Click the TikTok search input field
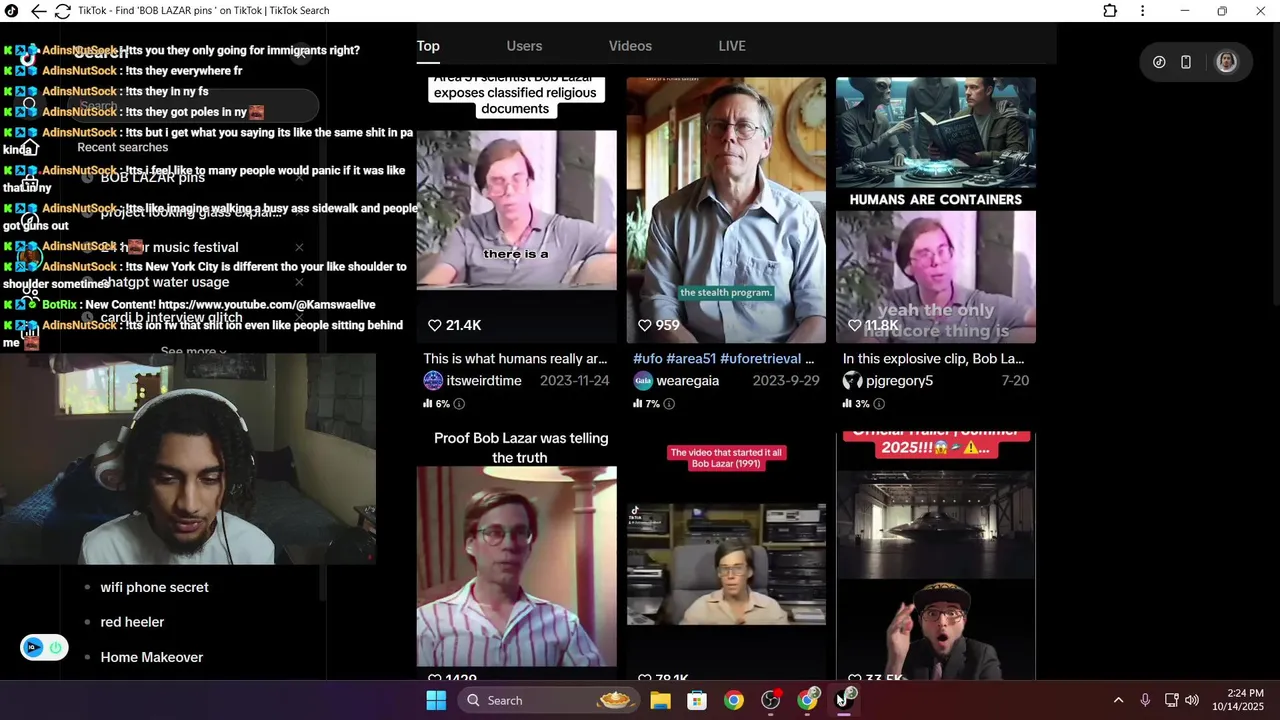Screen dimensions: 1280x720 tap(192, 105)
